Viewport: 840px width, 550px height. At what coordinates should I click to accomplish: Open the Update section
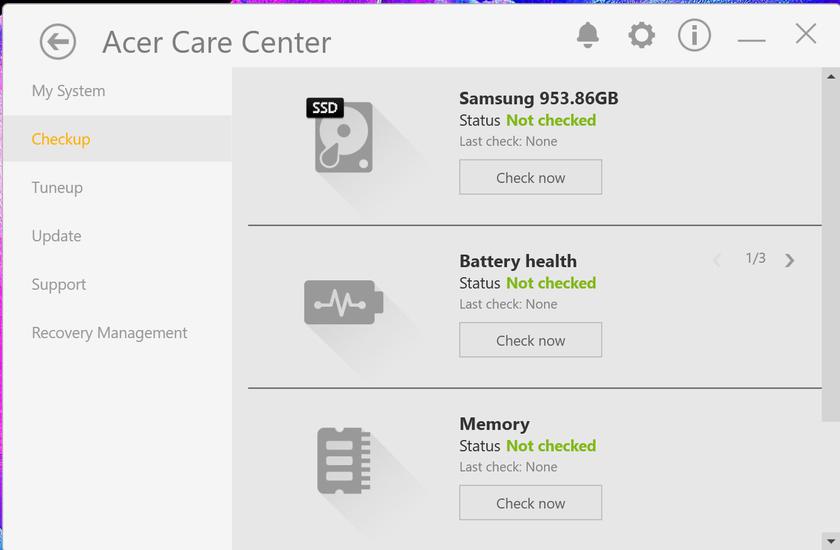point(56,236)
